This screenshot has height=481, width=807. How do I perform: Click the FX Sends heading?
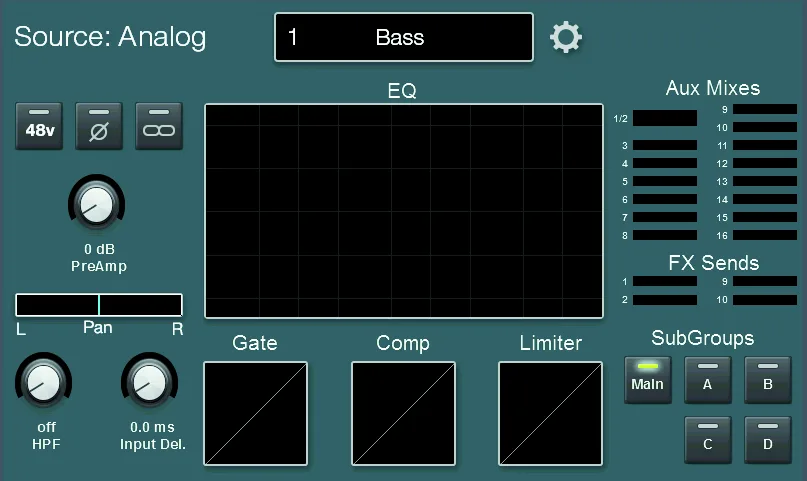(713, 263)
